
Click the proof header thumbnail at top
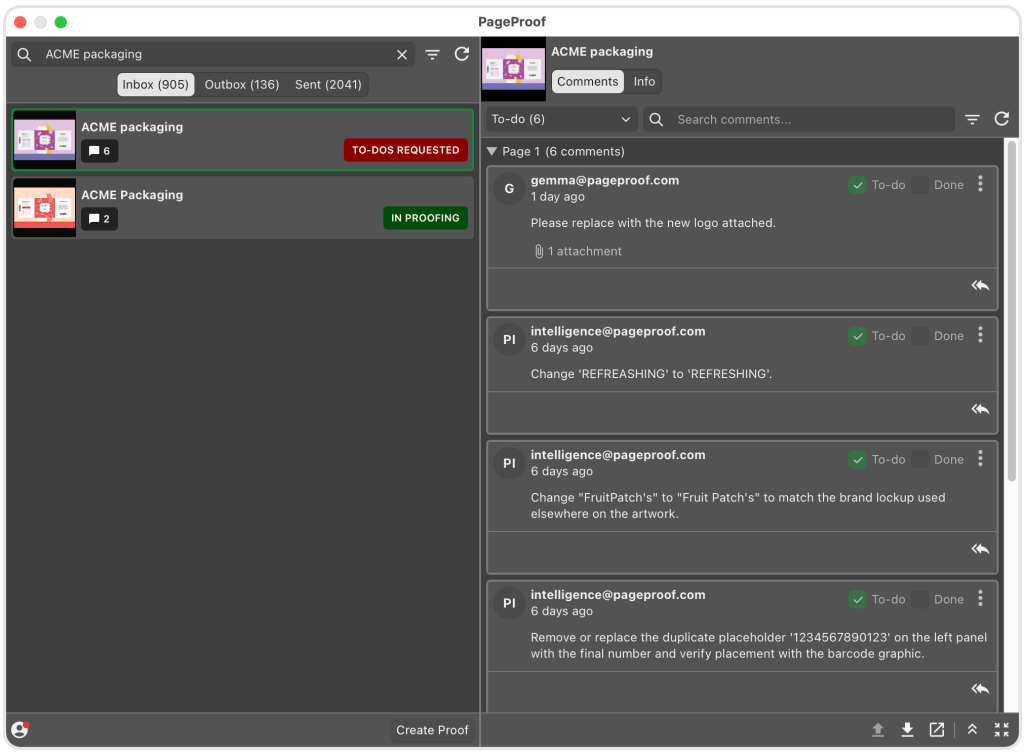[513, 69]
